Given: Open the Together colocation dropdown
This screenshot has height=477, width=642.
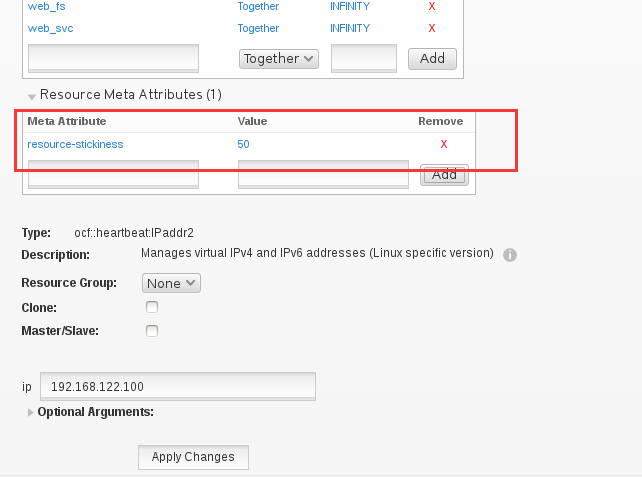Looking at the screenshot, I should [279, 59].
